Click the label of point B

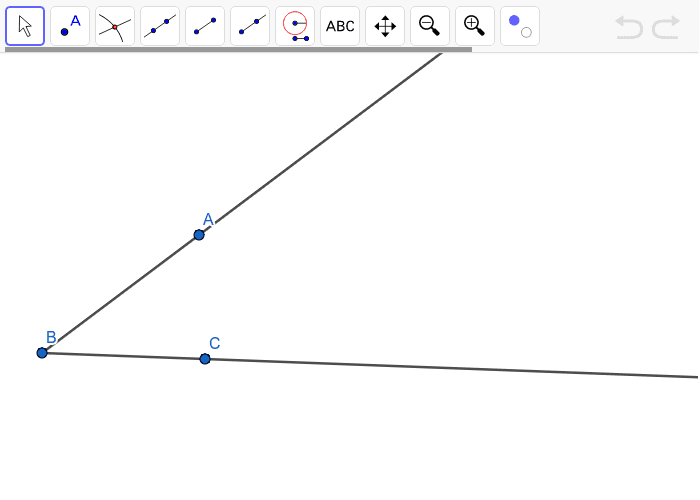click(x=51, y=337)
